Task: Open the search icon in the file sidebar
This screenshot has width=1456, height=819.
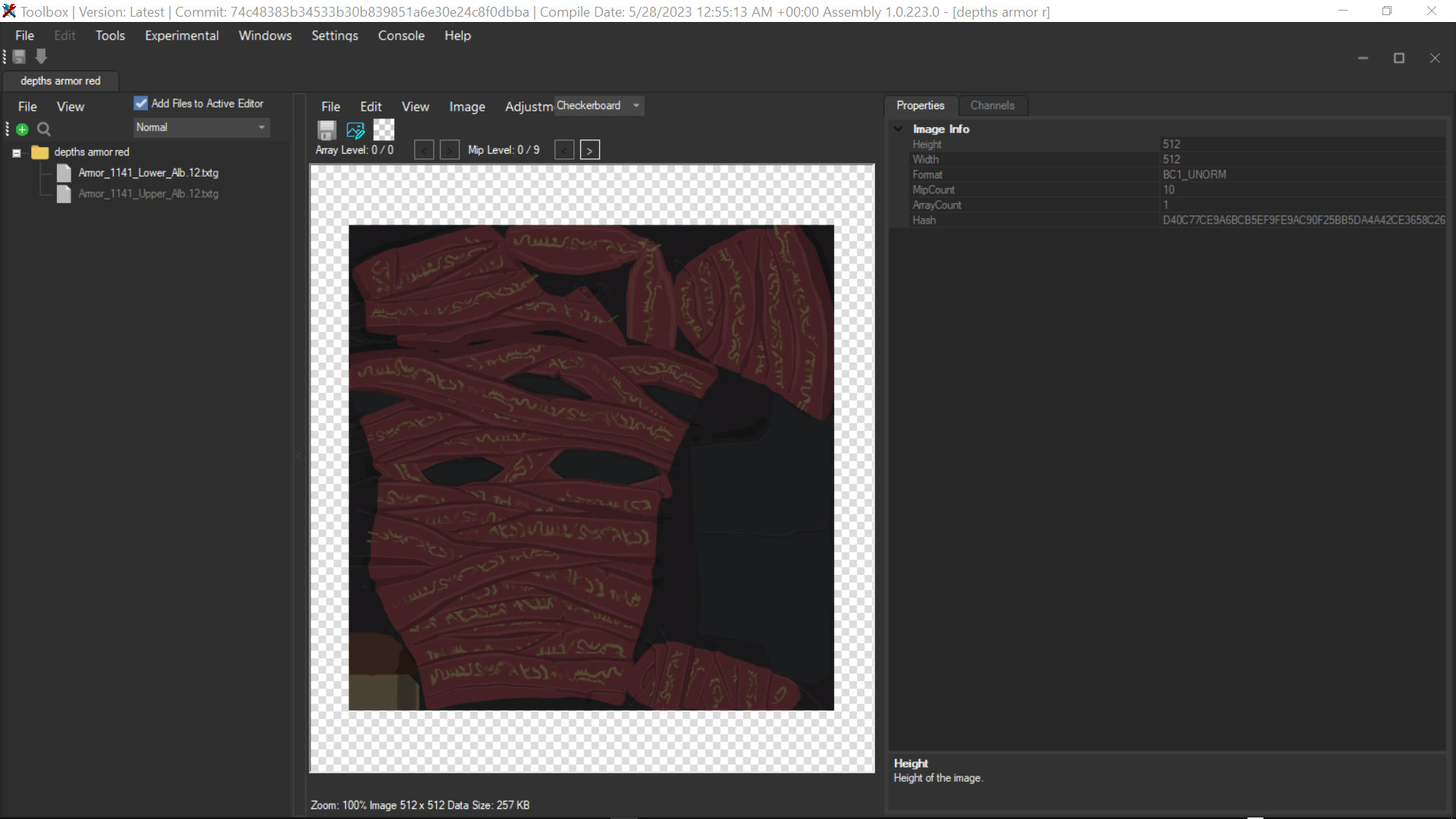Action: coord(43,129)
